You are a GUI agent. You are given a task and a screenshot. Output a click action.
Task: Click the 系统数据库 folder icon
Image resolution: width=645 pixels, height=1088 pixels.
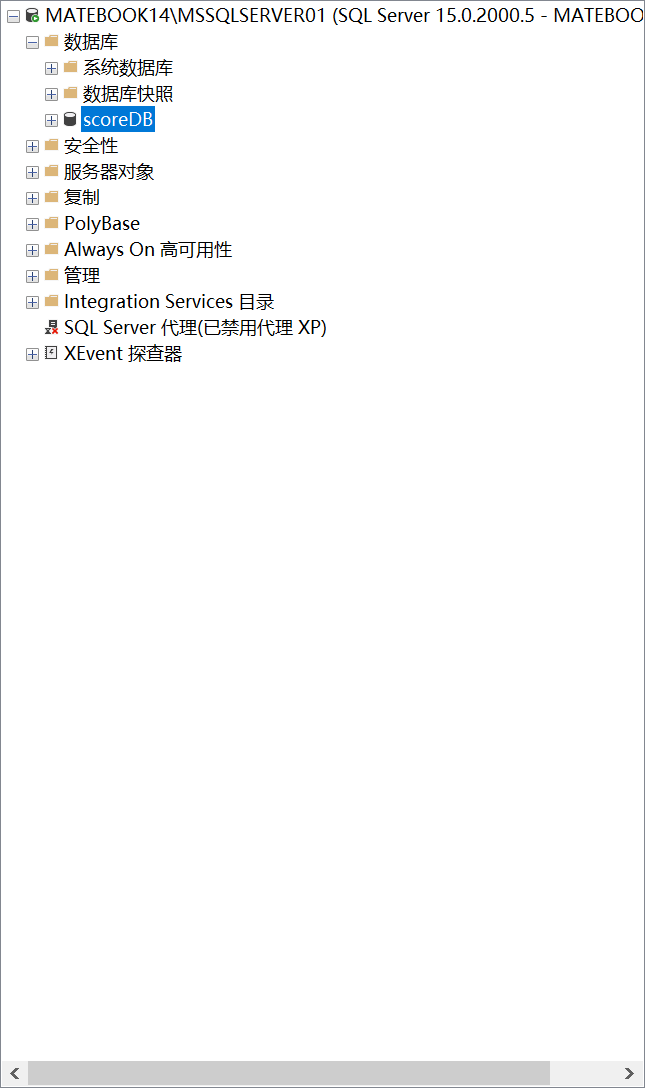[70, 67]
